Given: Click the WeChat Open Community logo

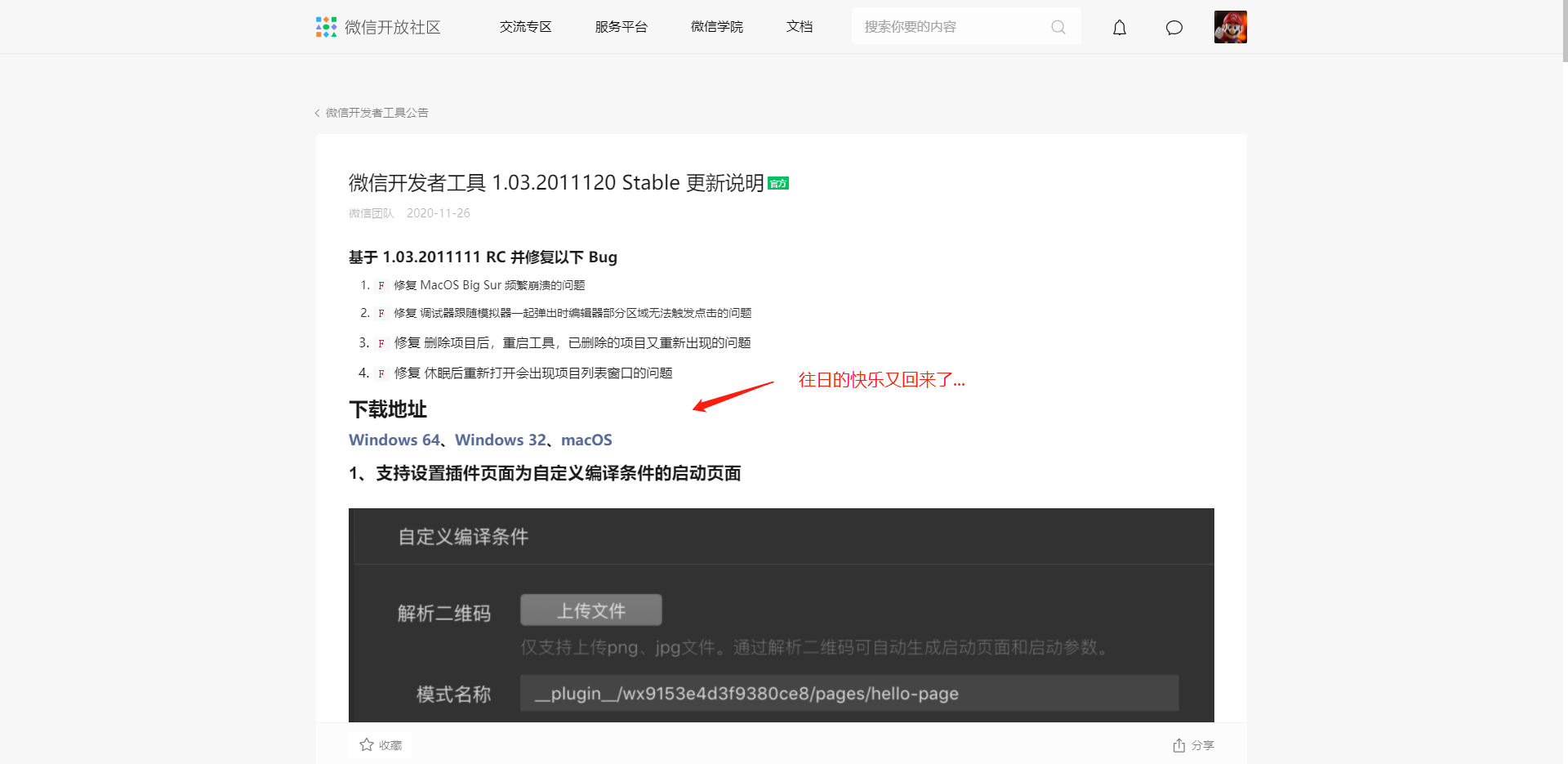Looking at the screenshot, I should tap(327, 27).
